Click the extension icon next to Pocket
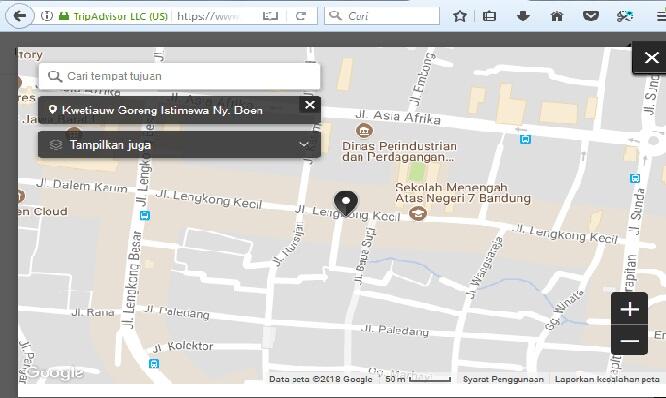Image resolution: width=666 pixels, height=398 pixels. click(x=625, y=16)
